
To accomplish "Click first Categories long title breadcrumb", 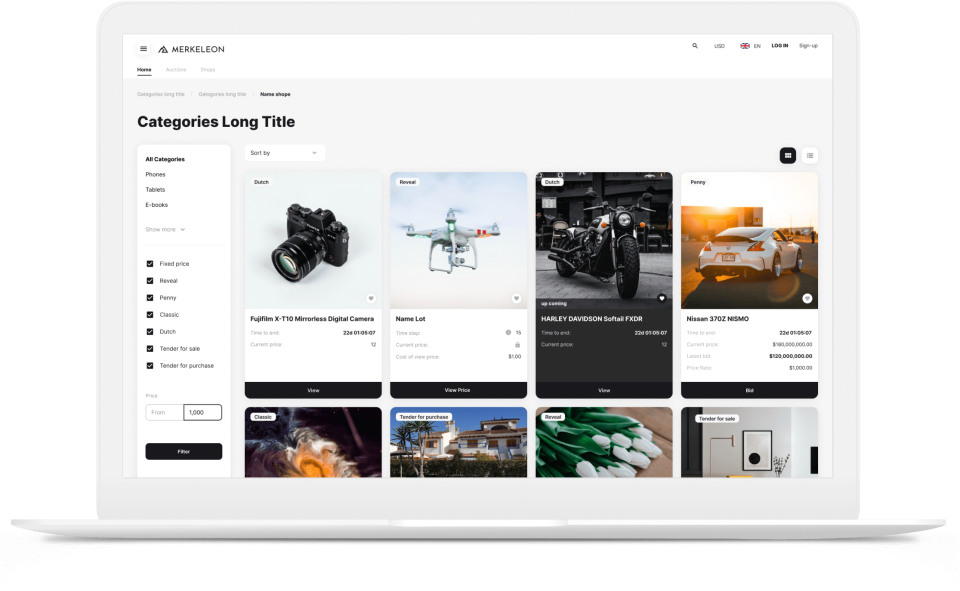I will [160, 94].
